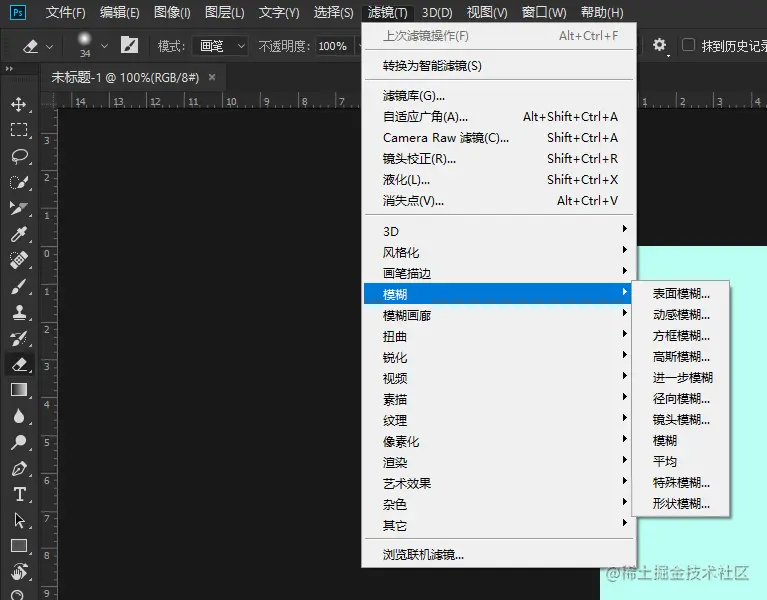The width and height of the screenshot is (767, 600).
Task: Open the 模式 画笔 mode dropdown
Action: pyautogui.click(x=220, y=46)
